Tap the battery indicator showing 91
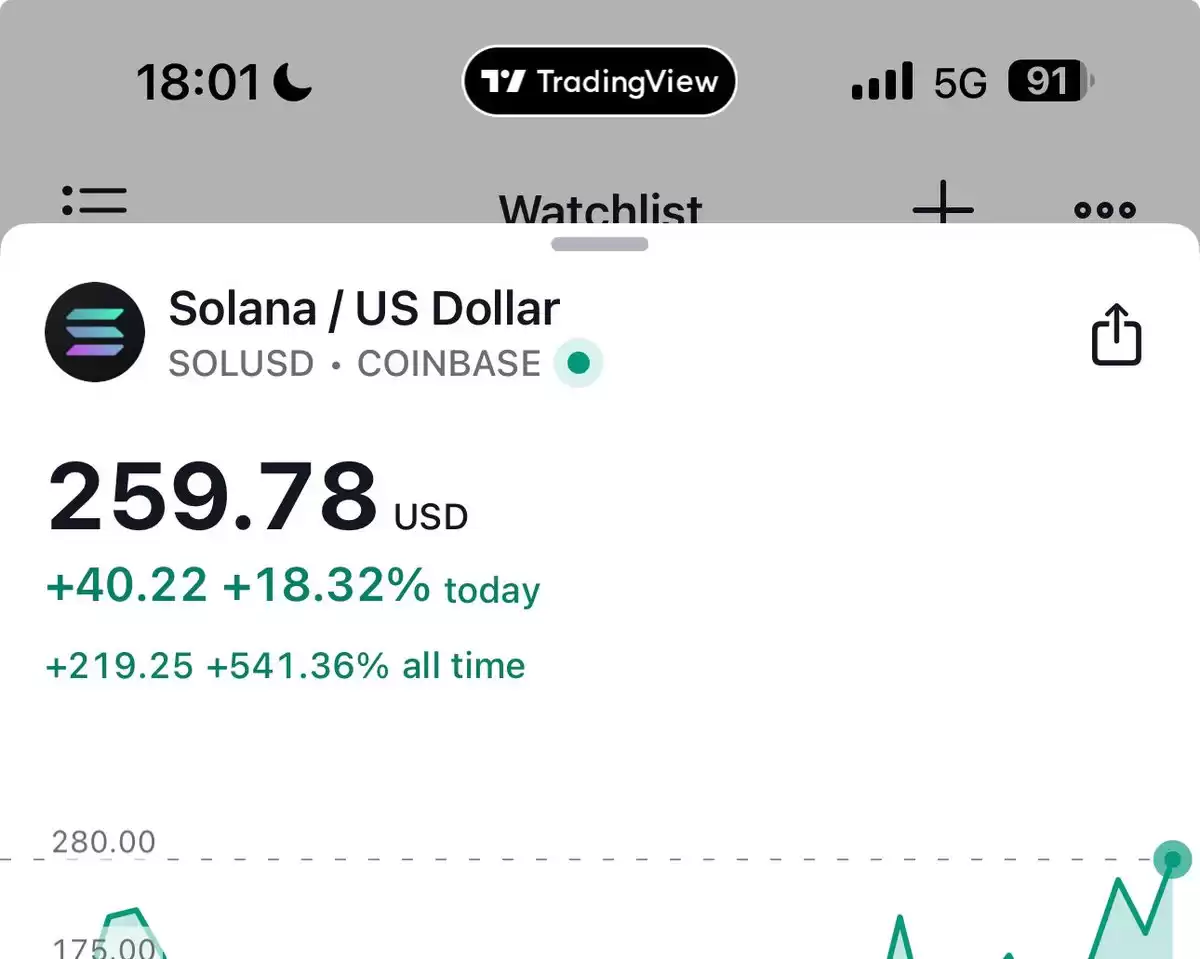The image size is (1200, 959). point(1051,81)
